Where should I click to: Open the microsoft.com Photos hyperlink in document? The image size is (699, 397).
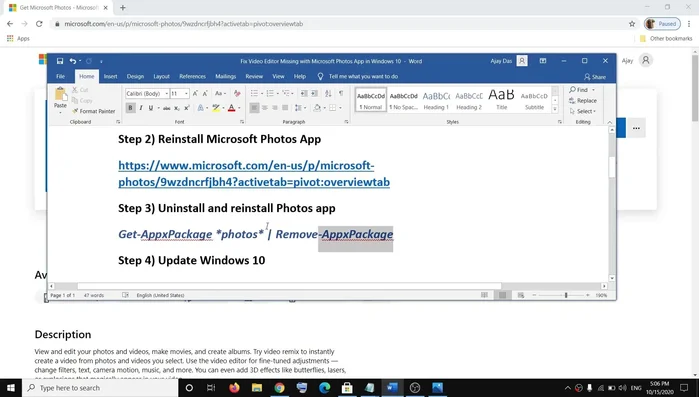point(254,174)
